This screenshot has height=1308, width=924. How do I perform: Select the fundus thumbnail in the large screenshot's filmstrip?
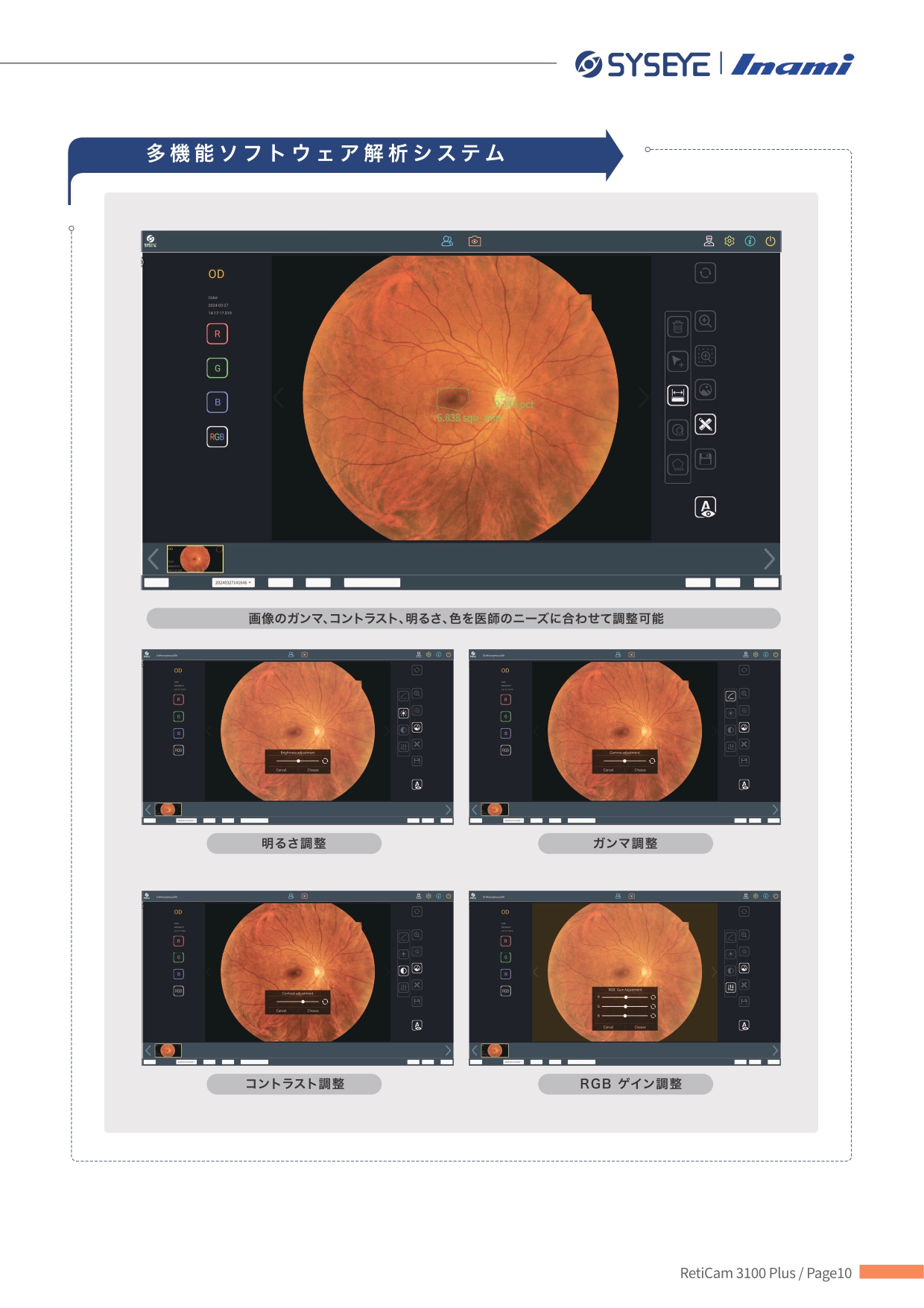(x=194, y=558)
